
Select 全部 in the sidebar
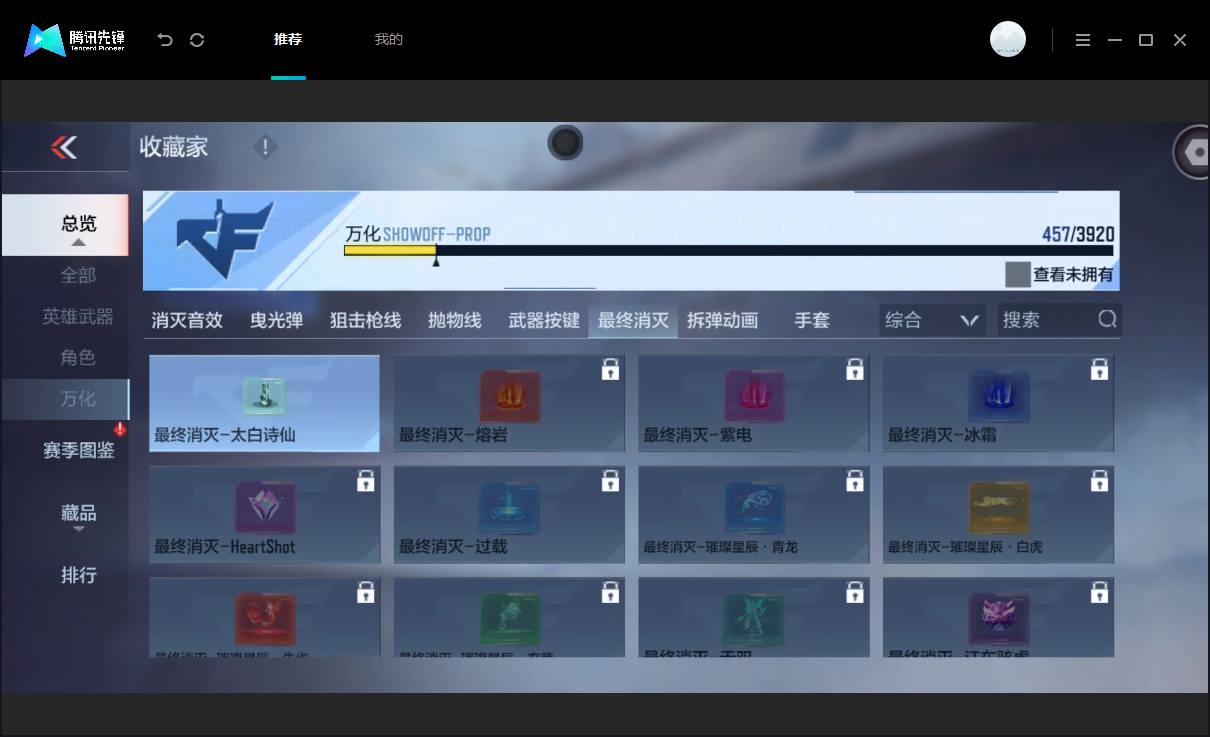point(78,275)
